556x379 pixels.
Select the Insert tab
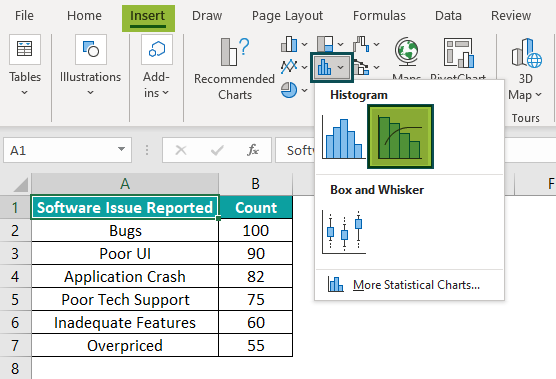click(148, 18)
